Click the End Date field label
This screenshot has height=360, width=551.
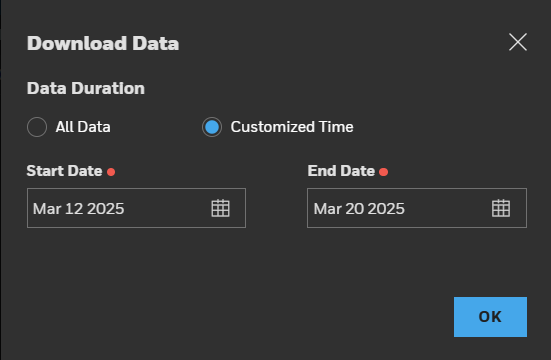coord(341,171)
